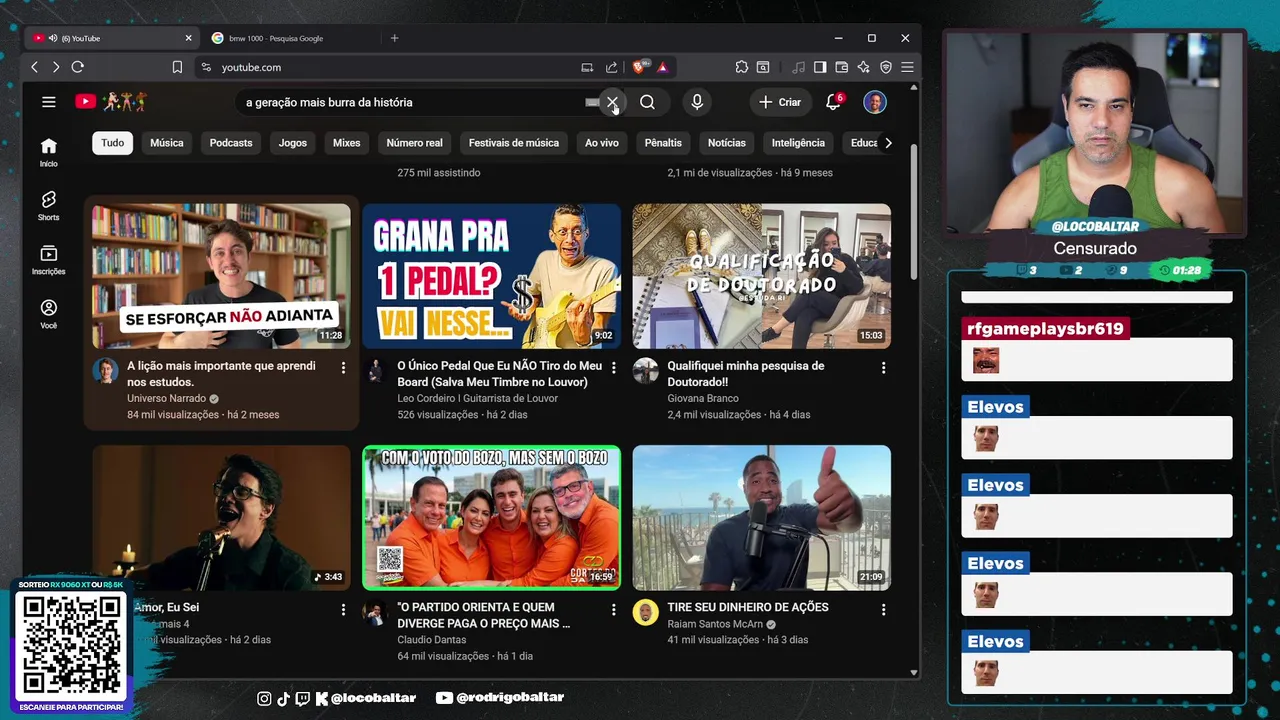The image size is (1280, 720).
Task: Open options for 'Qualifiquei minha pesquisa' video
Action: tap(883, 368)
